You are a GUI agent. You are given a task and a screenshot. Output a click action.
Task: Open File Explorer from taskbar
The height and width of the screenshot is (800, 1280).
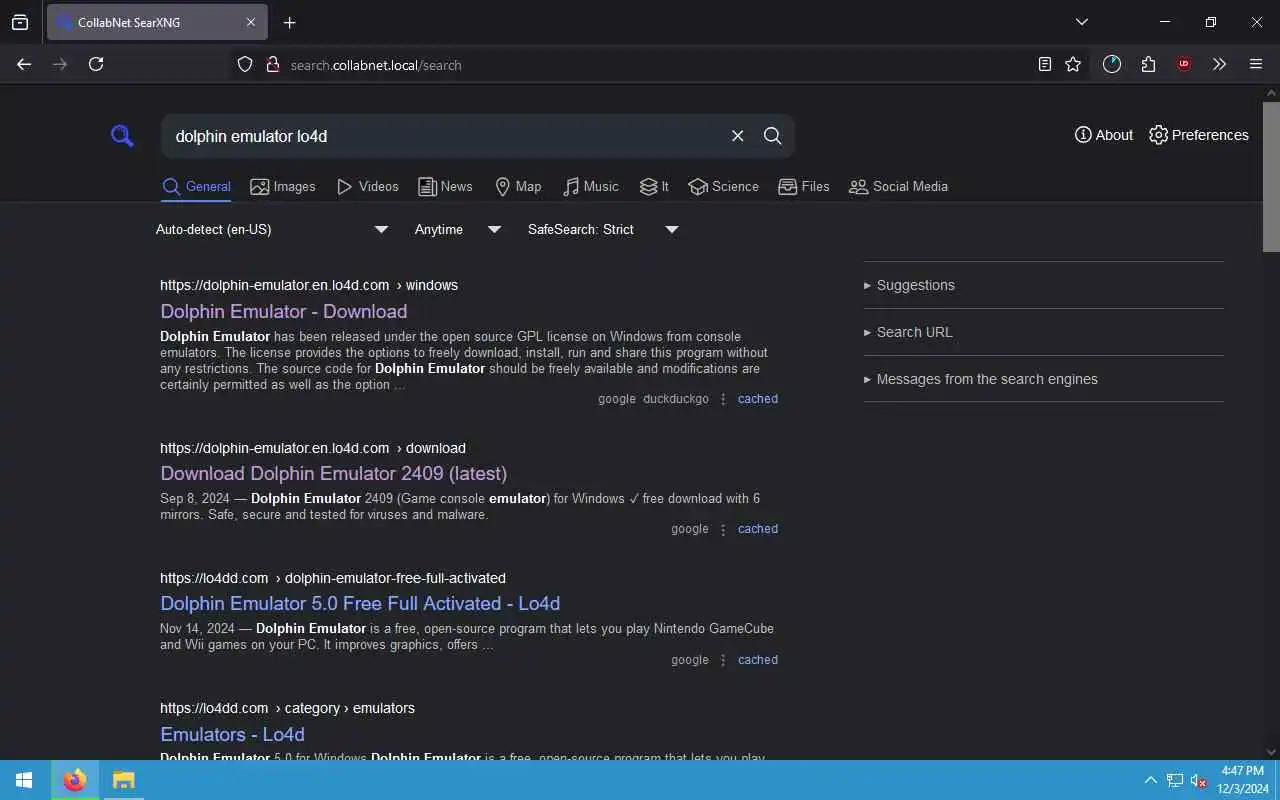click(123, 780)
